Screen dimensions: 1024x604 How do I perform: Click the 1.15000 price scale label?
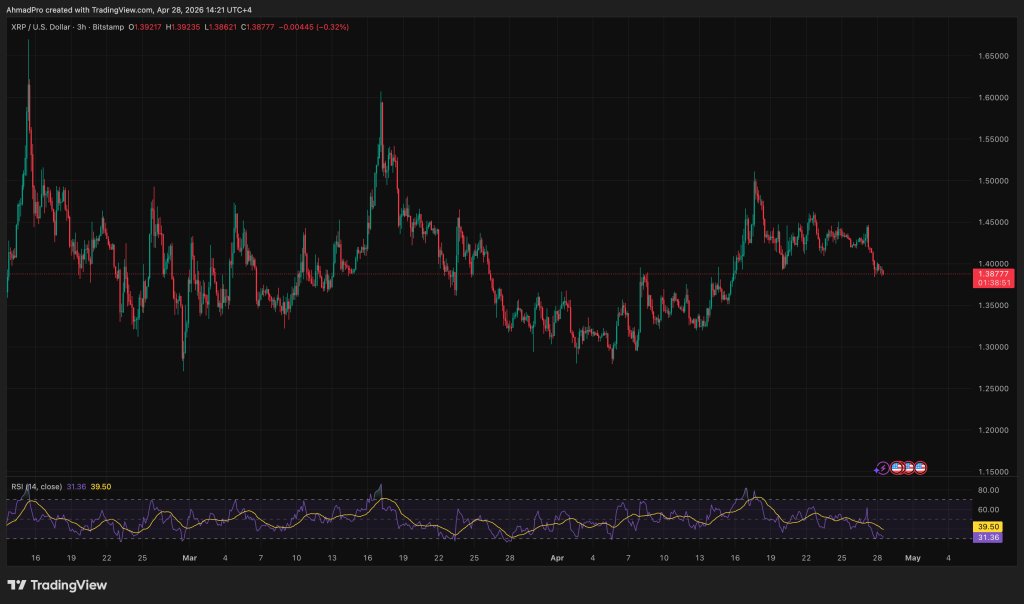coord(992,471)
